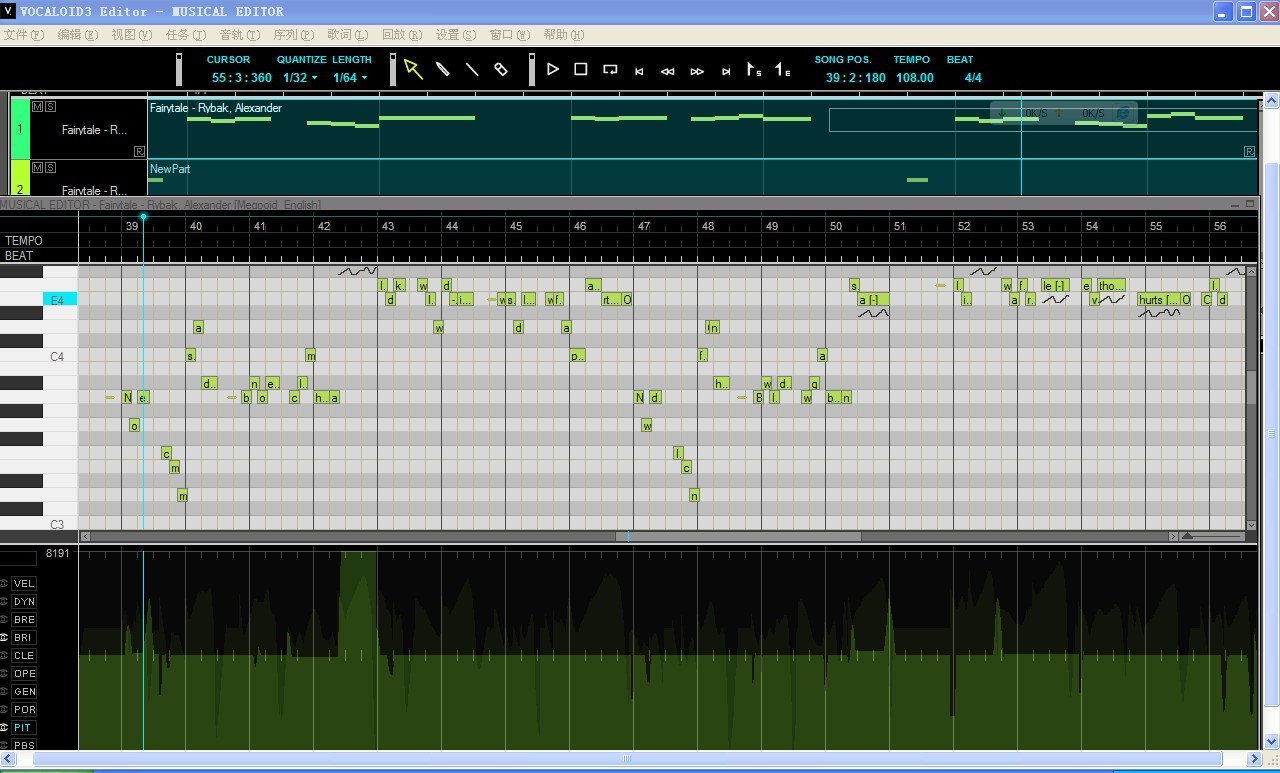Select the arrow pointer tool
This screenshot has width=1280, height=773.
pos(413,70)
